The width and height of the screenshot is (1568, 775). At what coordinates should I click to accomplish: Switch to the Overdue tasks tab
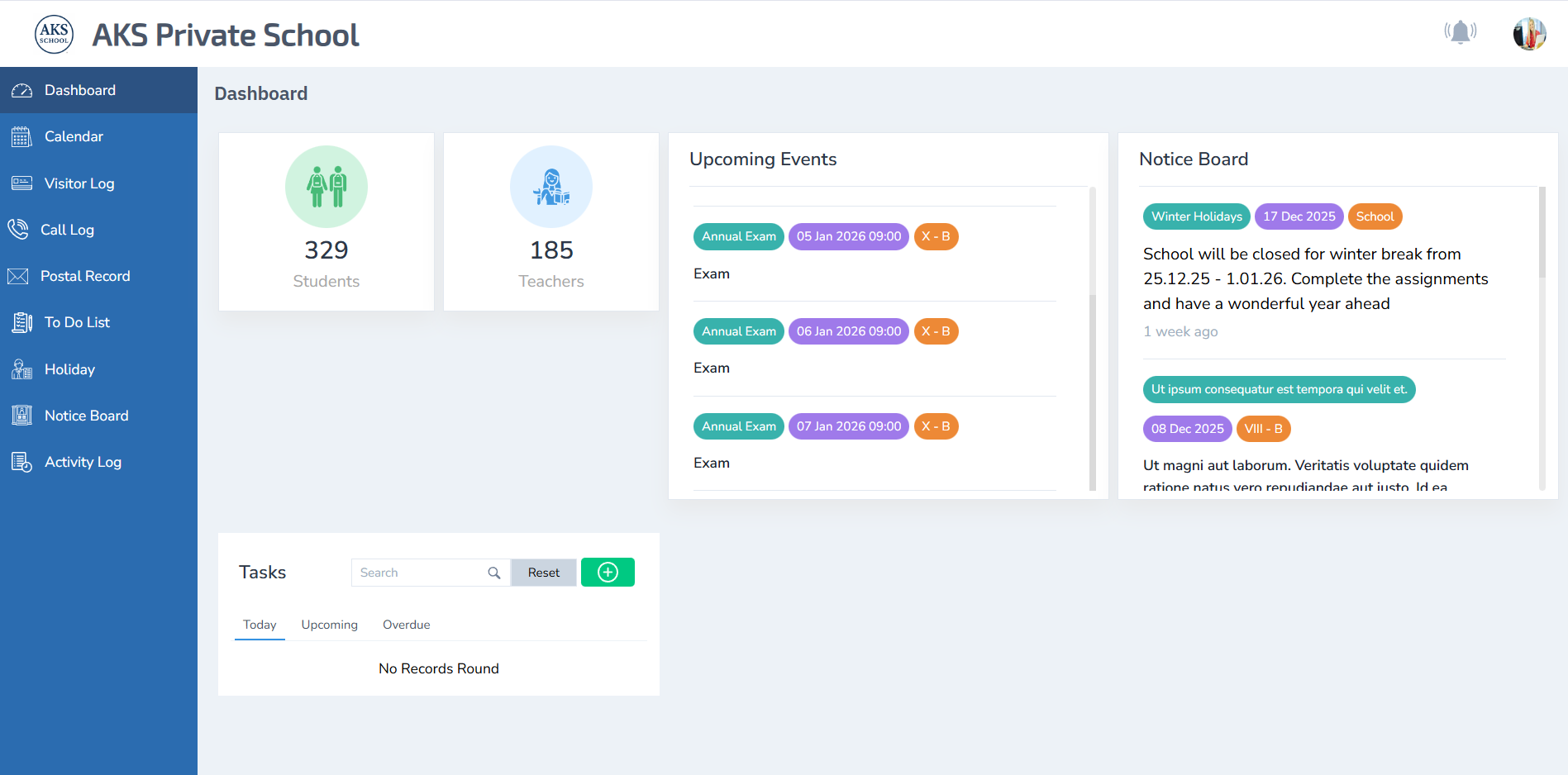[406, 625]
